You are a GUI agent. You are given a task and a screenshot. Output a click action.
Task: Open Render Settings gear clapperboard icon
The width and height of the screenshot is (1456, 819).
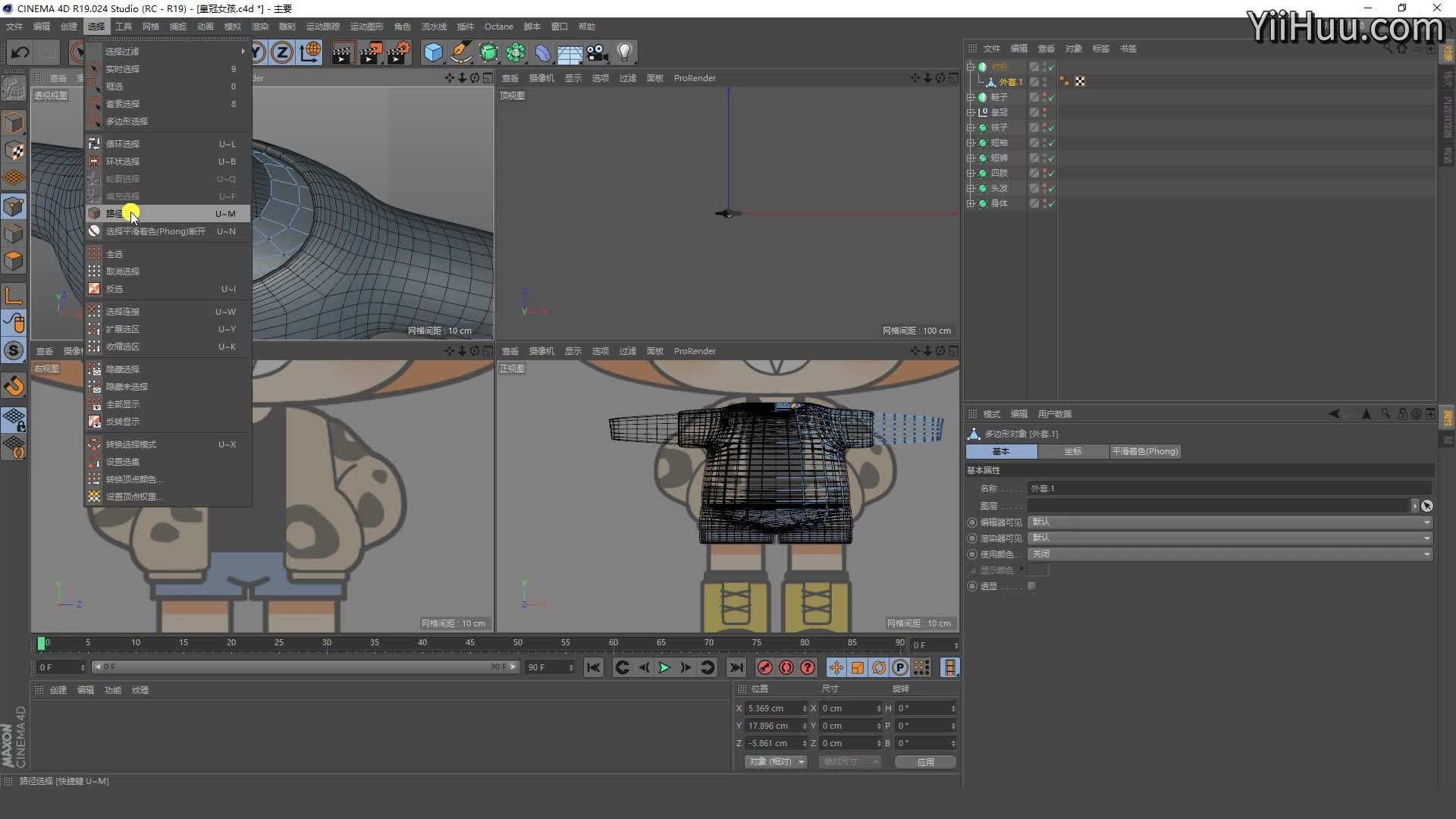pyautogui.click(x=399, y=52)
